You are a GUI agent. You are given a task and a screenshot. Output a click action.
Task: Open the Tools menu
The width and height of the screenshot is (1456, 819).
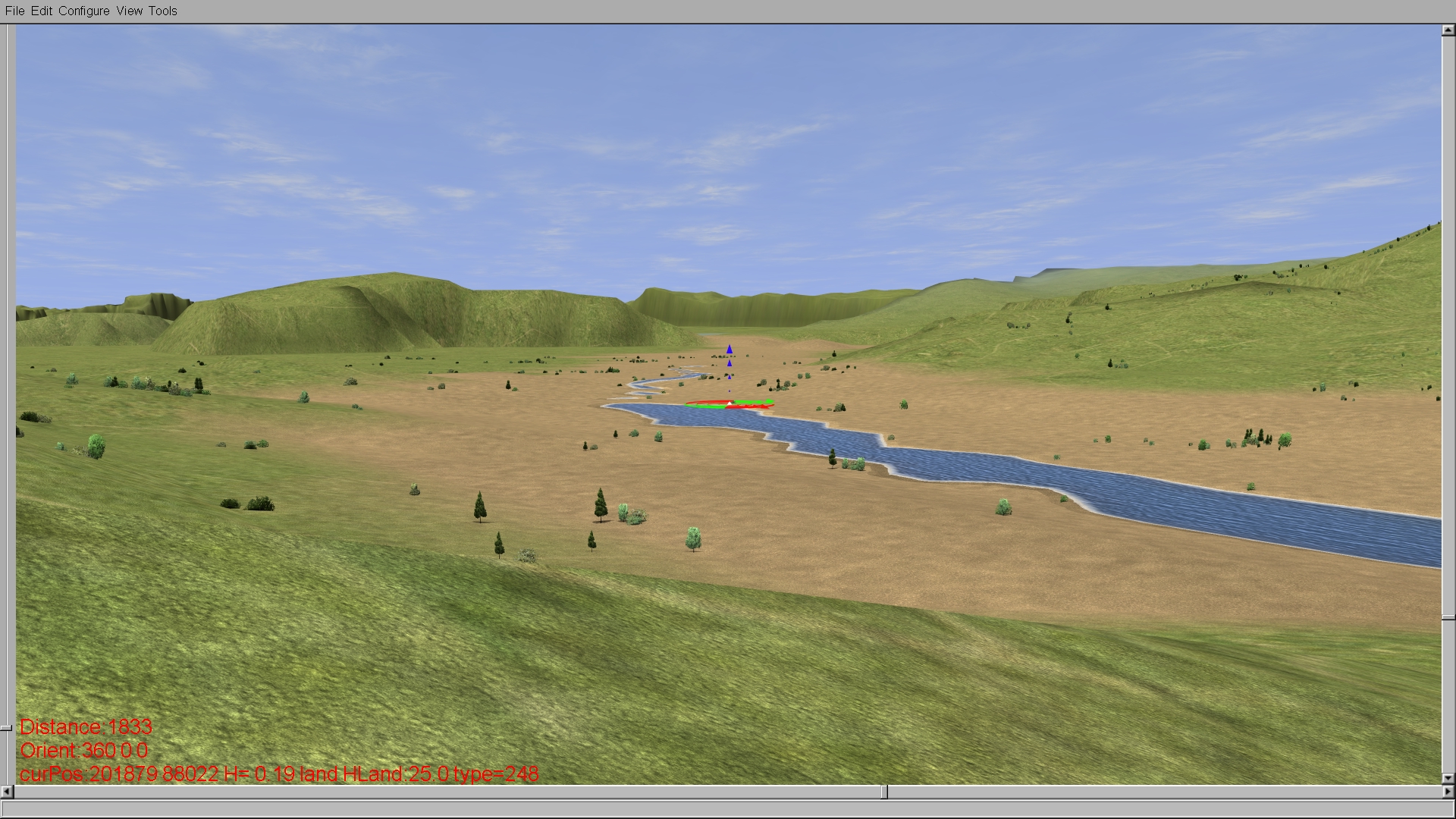pyautogui.click(x=162, y=11)
